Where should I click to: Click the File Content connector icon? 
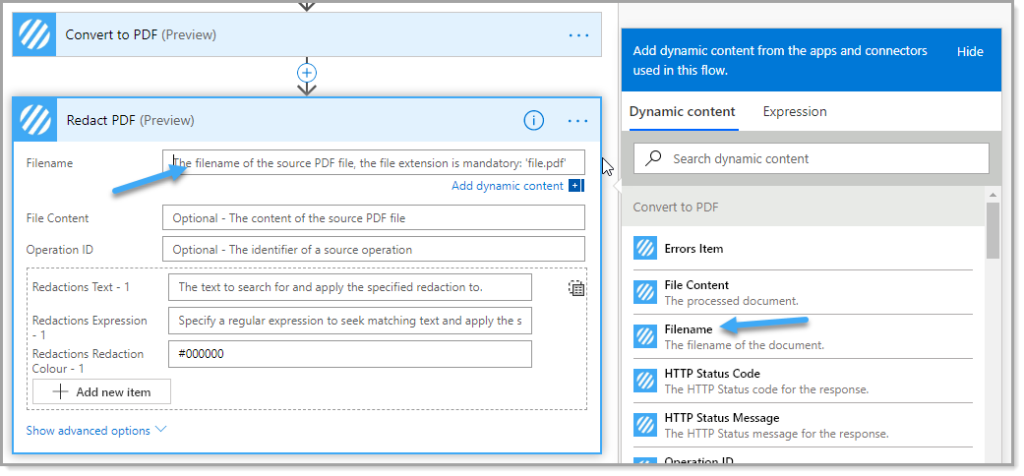tap(645, 293)
